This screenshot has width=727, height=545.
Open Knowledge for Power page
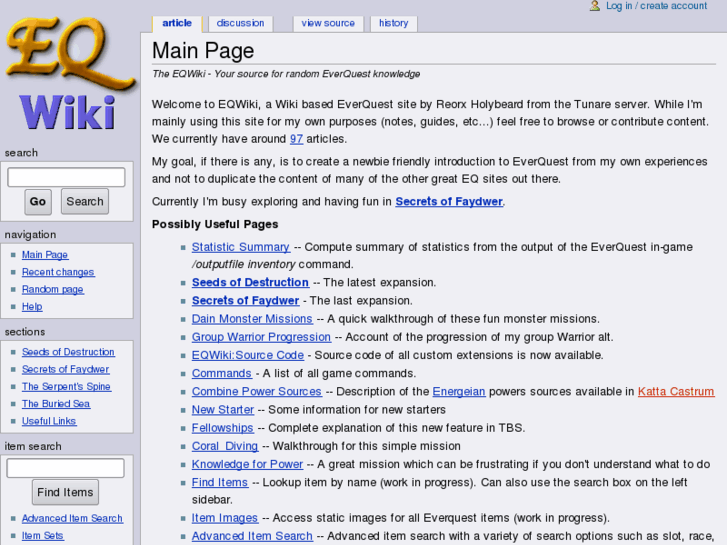coord(248,464)
